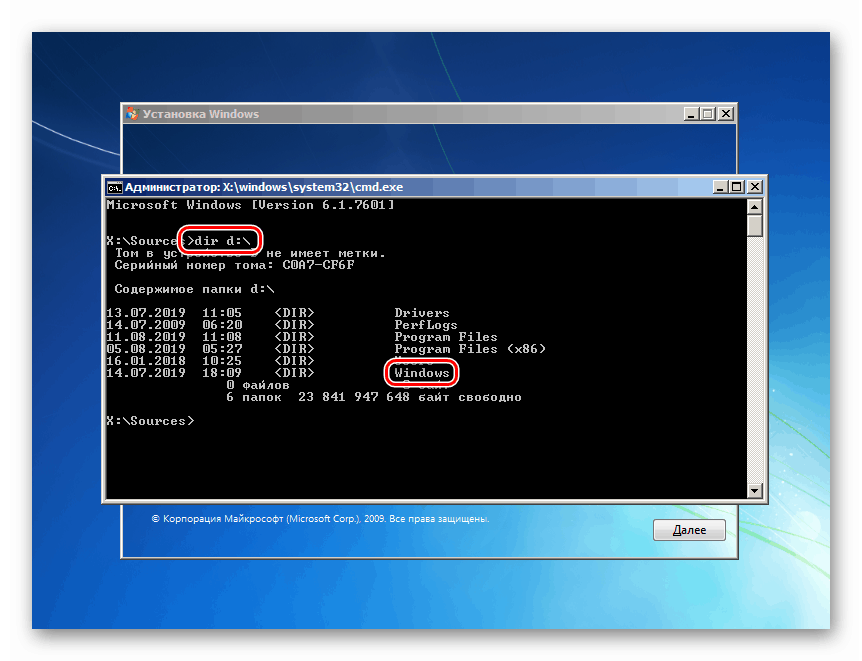Screen dimensions: 862x661
Task: Click the date 13.07.2019
Action: click(146, 313)
